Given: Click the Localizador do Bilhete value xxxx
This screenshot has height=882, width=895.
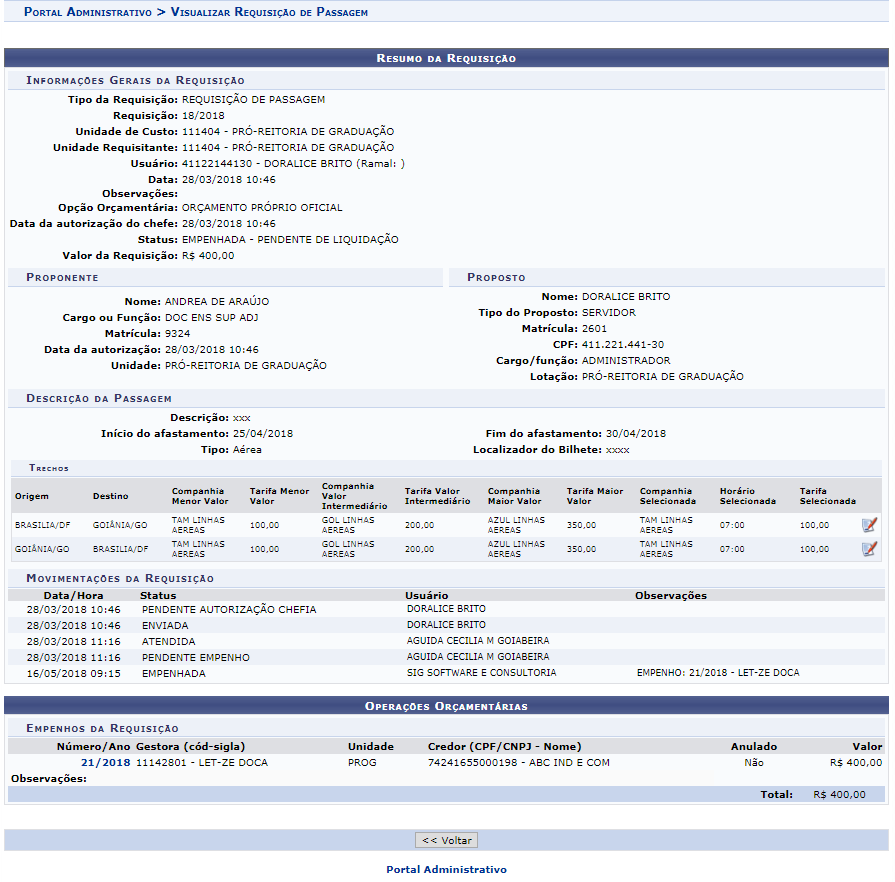Looking at the screenshot, I should pos(617,450).
